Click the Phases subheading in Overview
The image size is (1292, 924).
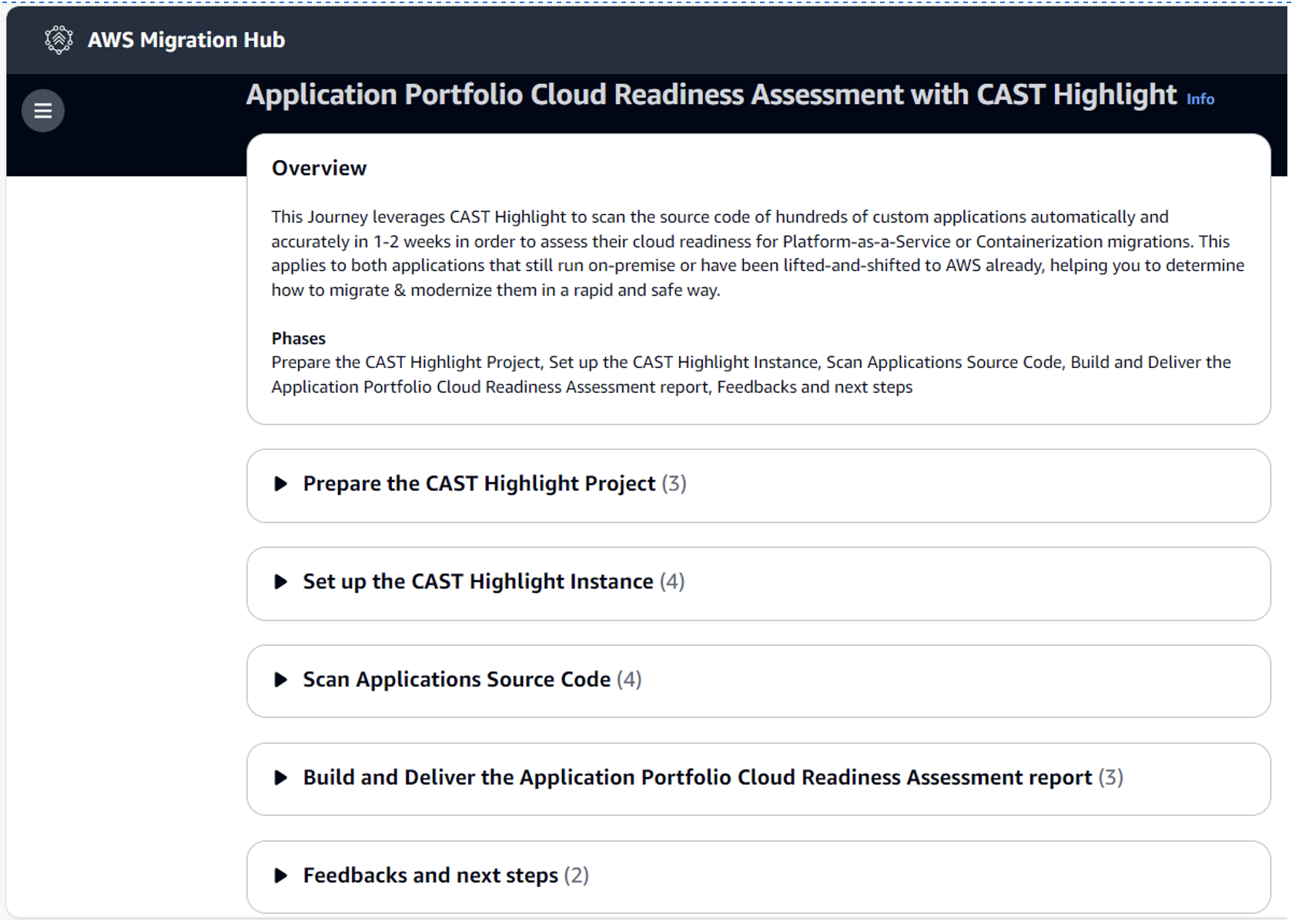[299, 338]
